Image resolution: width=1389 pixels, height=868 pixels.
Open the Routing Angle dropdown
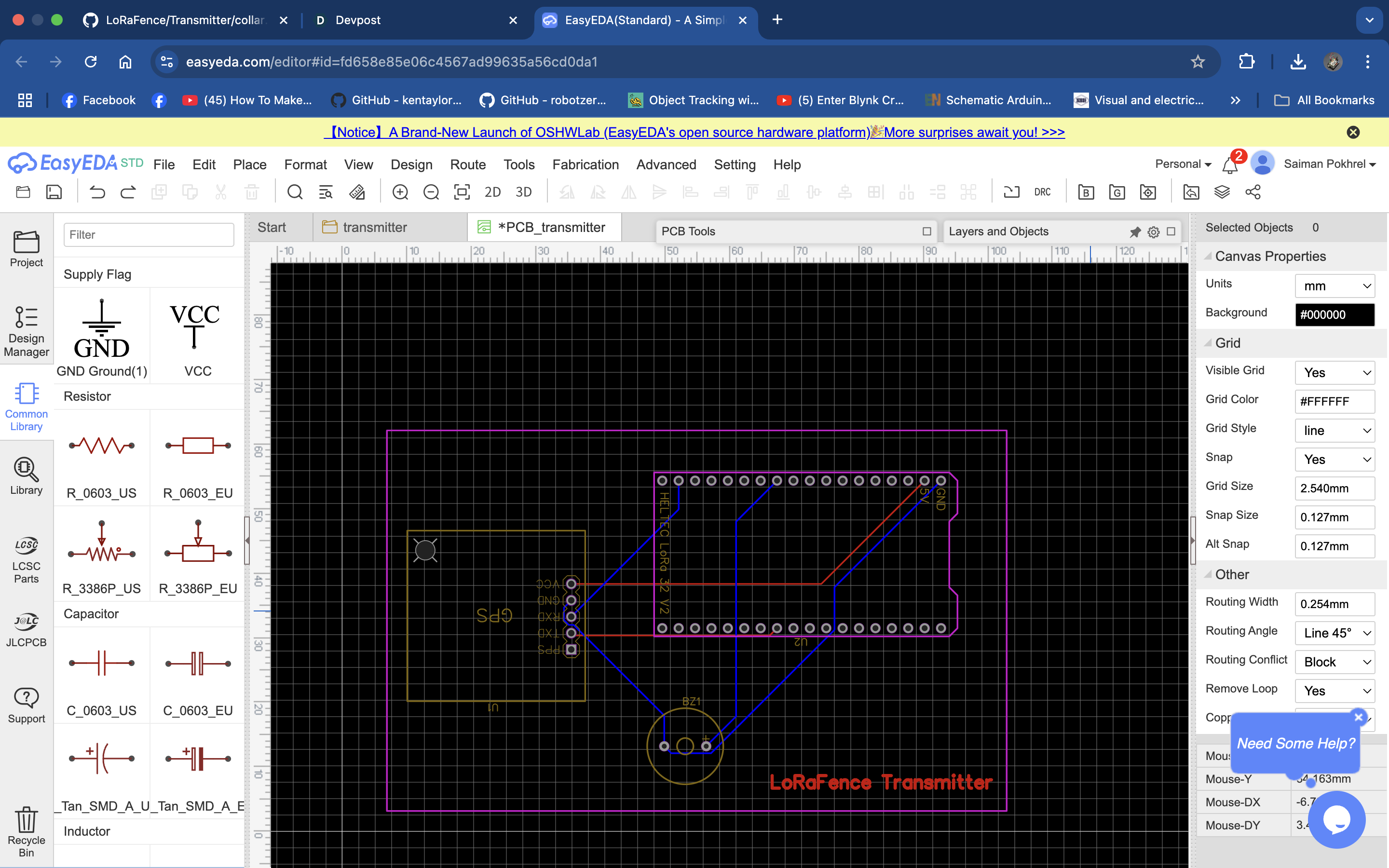(x=1335, y=633)
